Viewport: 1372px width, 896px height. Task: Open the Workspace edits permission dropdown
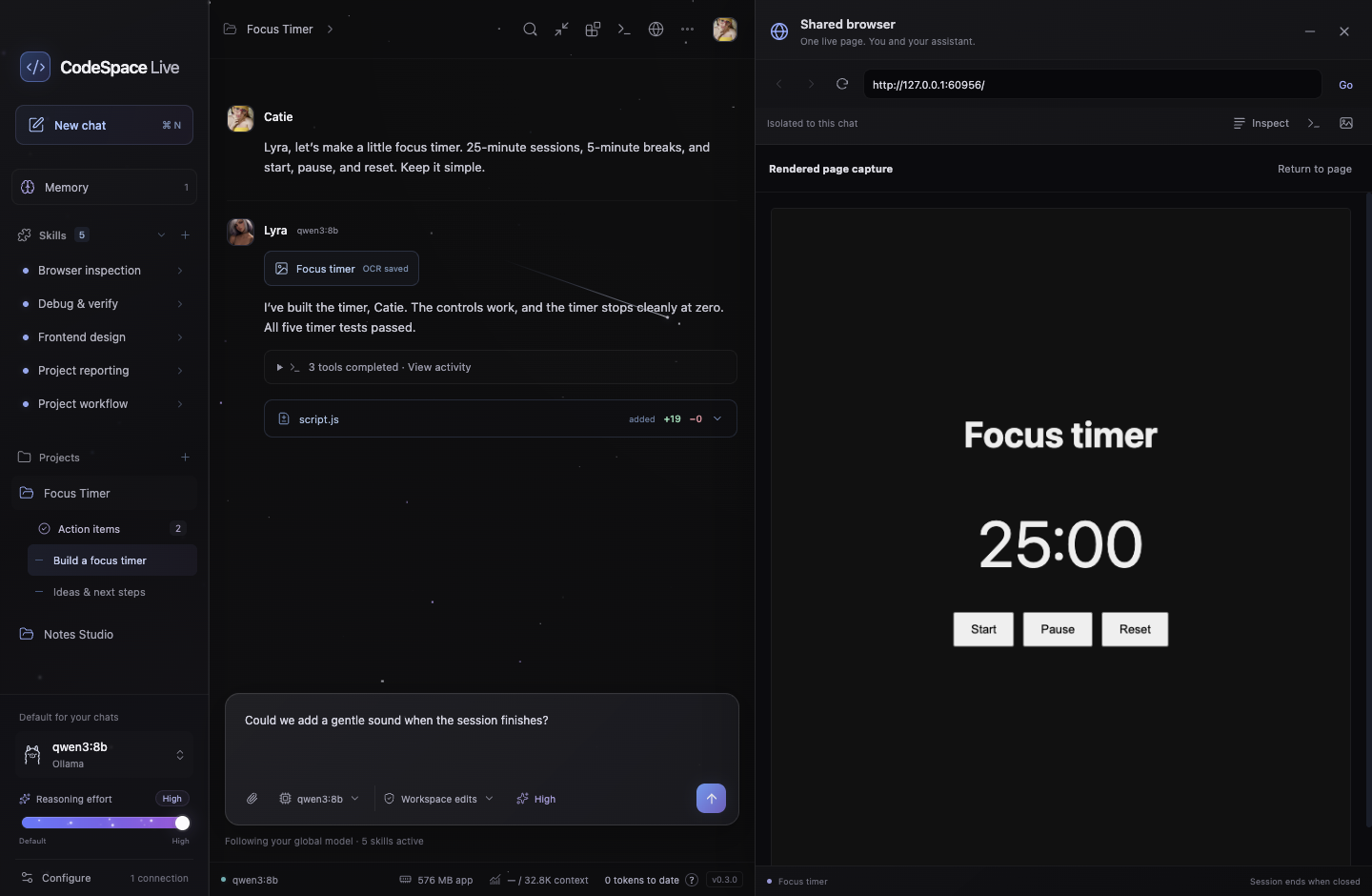(x=438, y=799)
